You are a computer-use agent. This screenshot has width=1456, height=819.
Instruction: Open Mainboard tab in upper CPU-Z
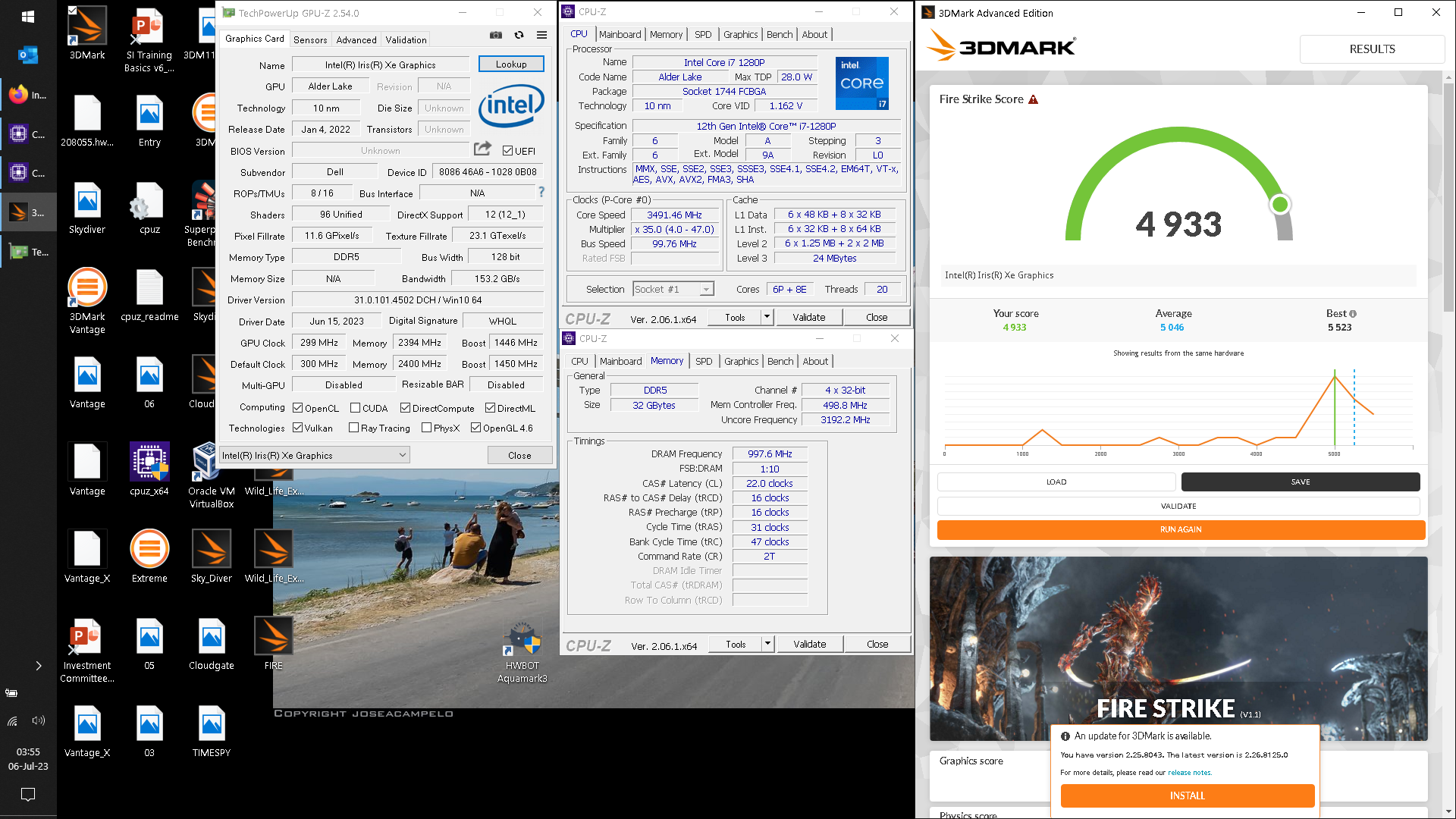pos(620,34)
